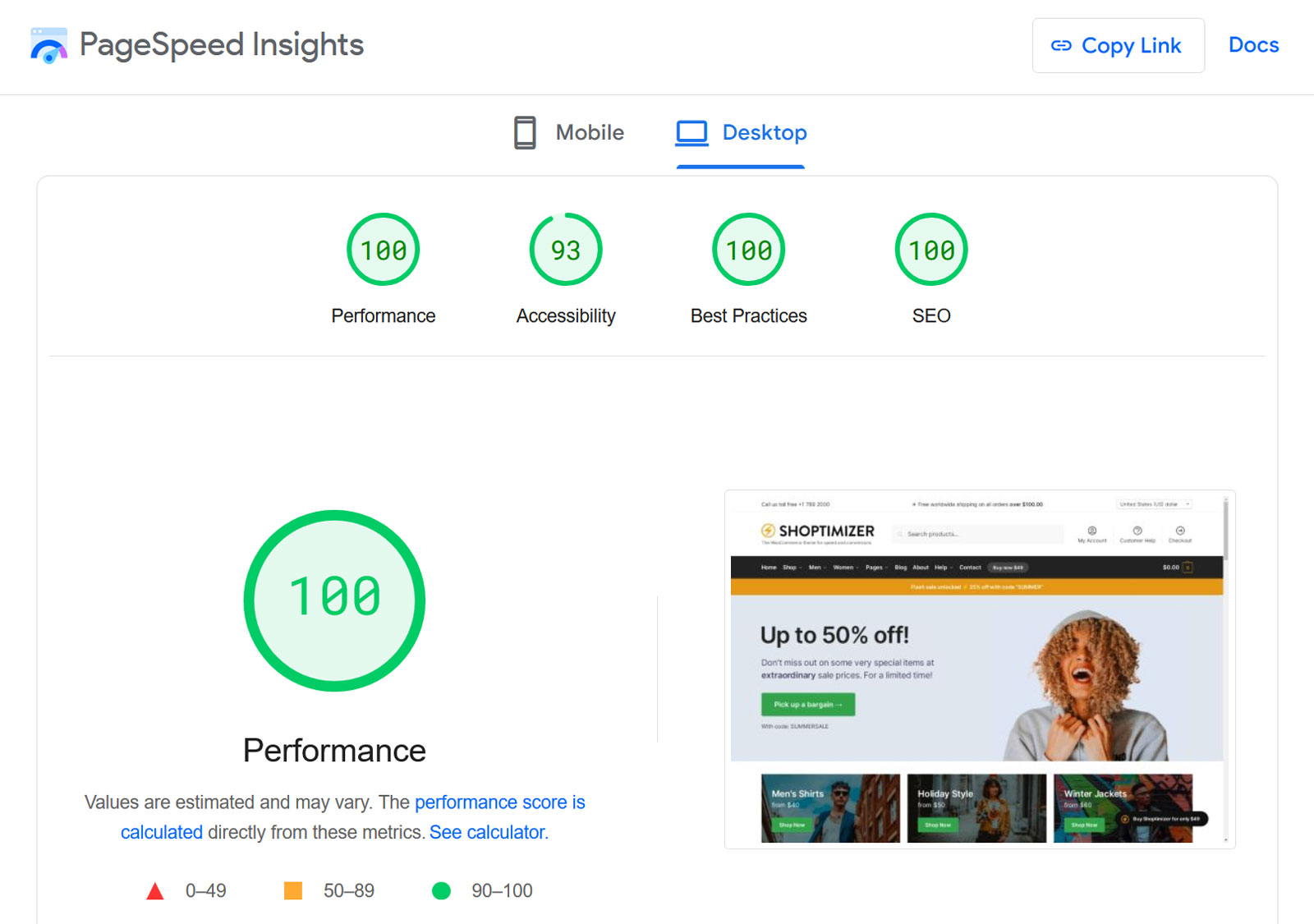
Task: Click the 50–89 legend text
Action: [349, 891]
